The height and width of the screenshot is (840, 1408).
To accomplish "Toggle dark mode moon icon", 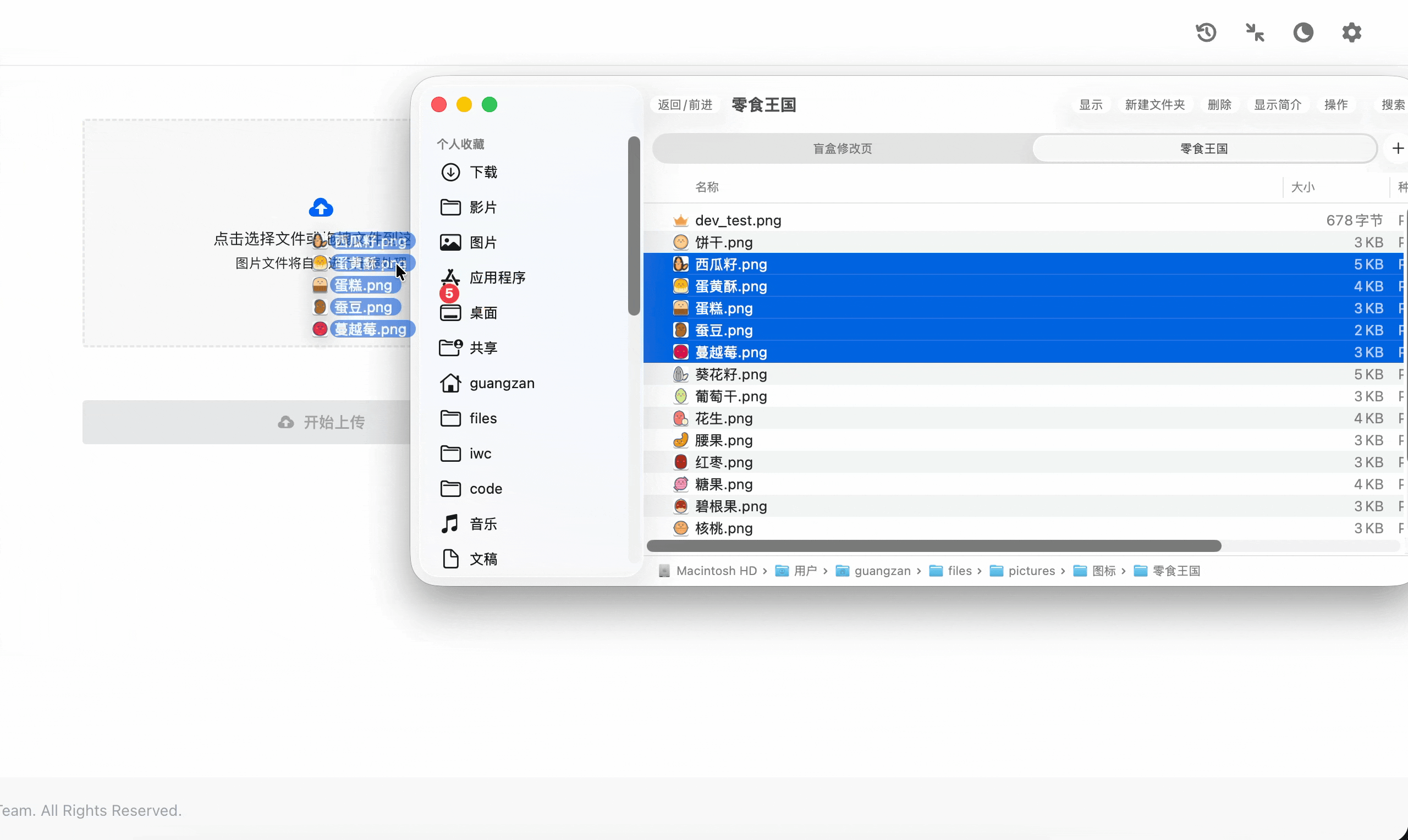I will 1303,32.
